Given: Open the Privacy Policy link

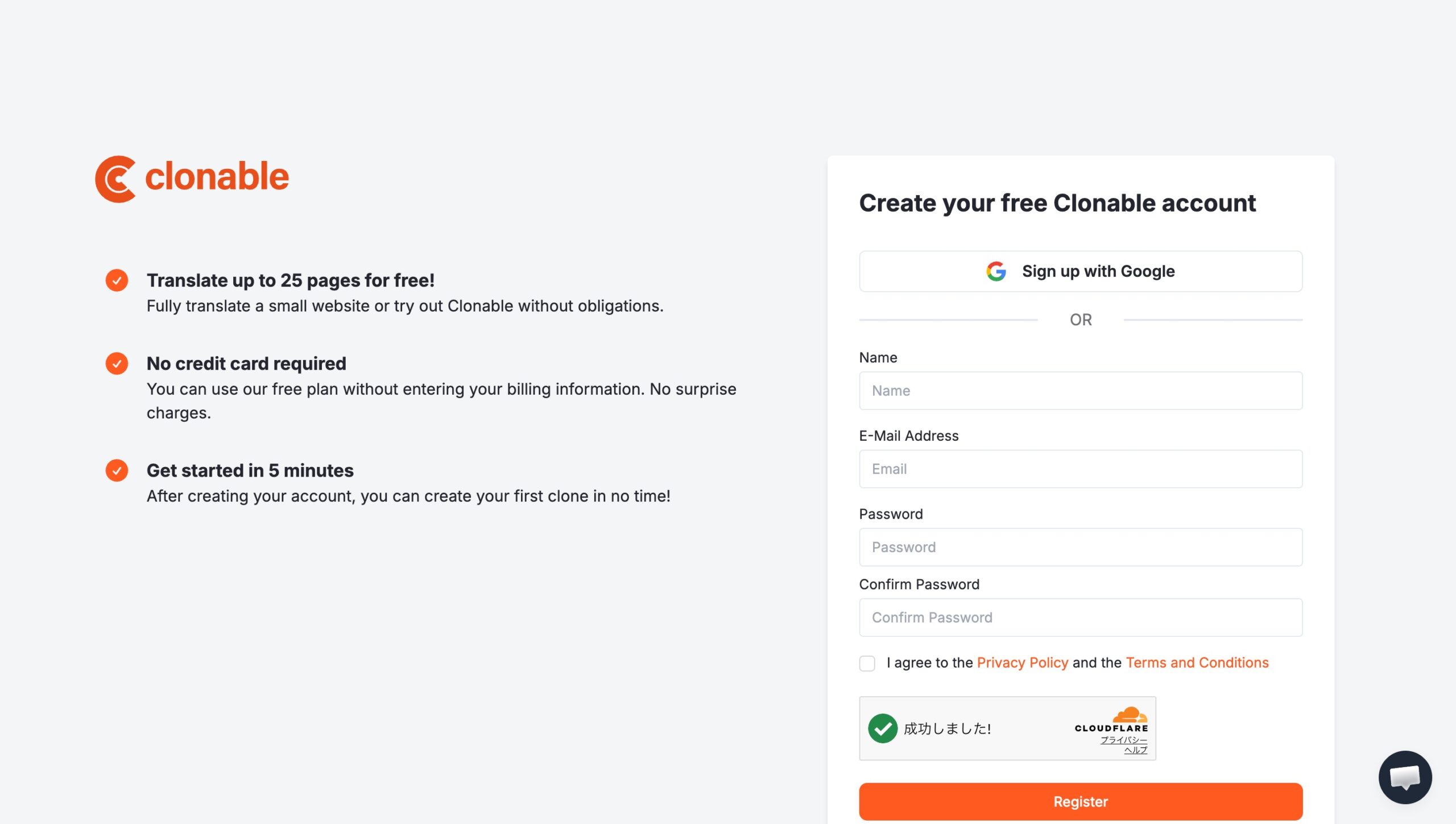Looking at the screenshot, I should 1023,662.
